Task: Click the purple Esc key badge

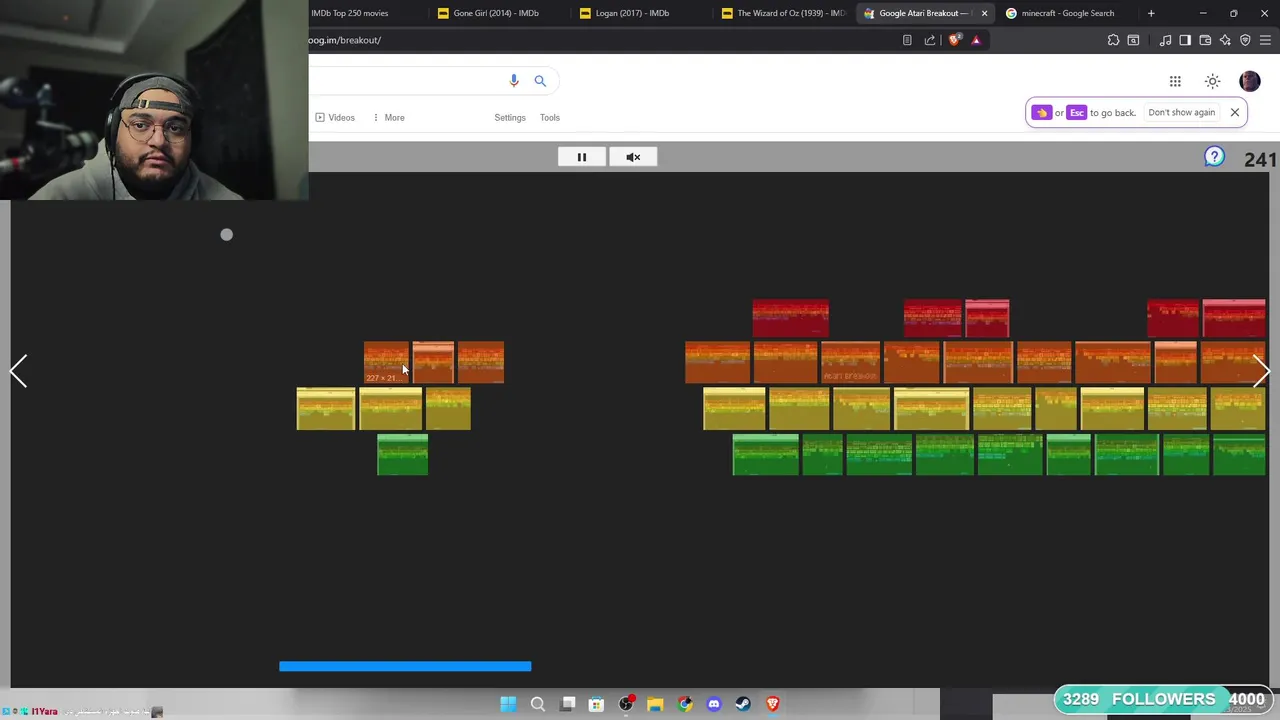Action: point(1077,112)
